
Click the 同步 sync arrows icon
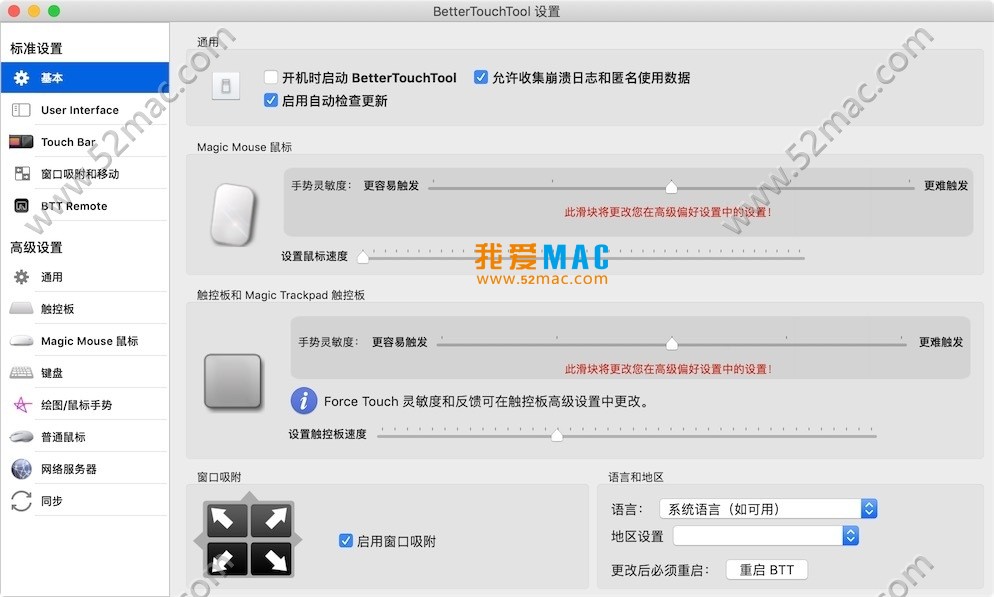22,501
